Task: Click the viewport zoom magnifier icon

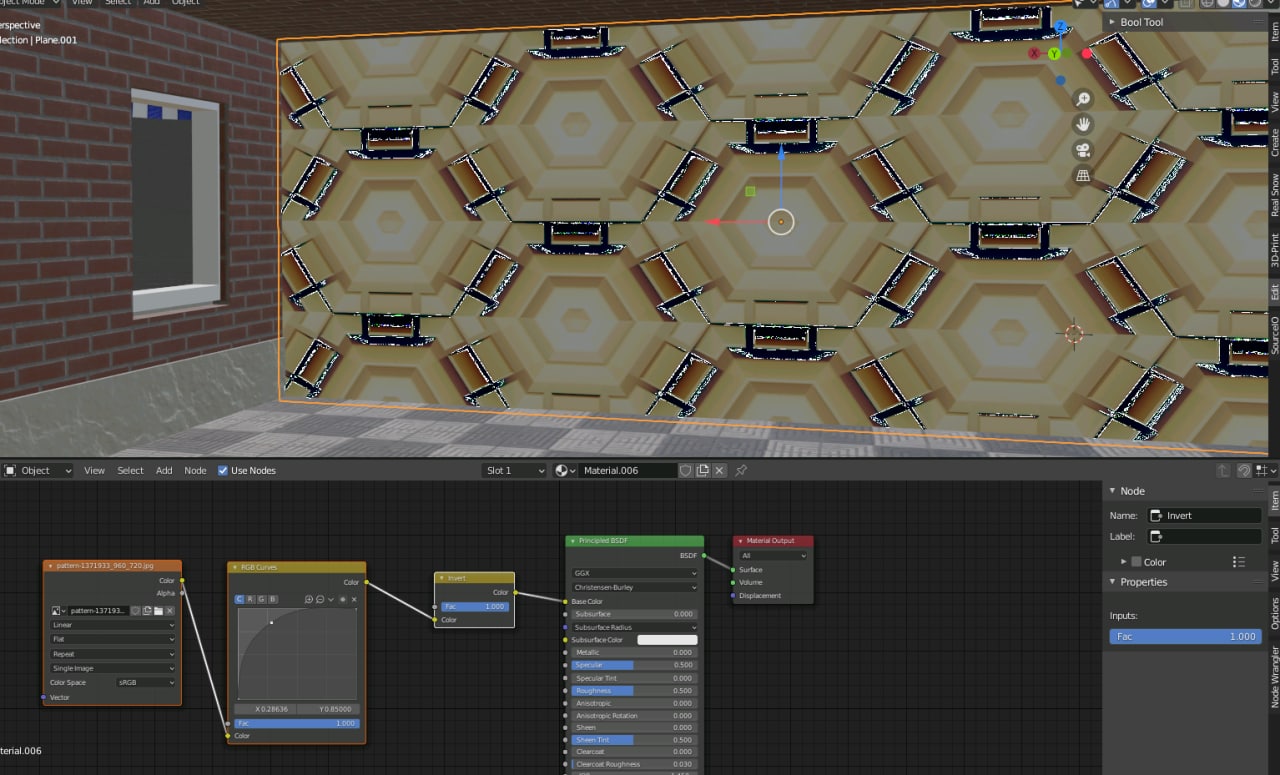Action: point(1082,99)
